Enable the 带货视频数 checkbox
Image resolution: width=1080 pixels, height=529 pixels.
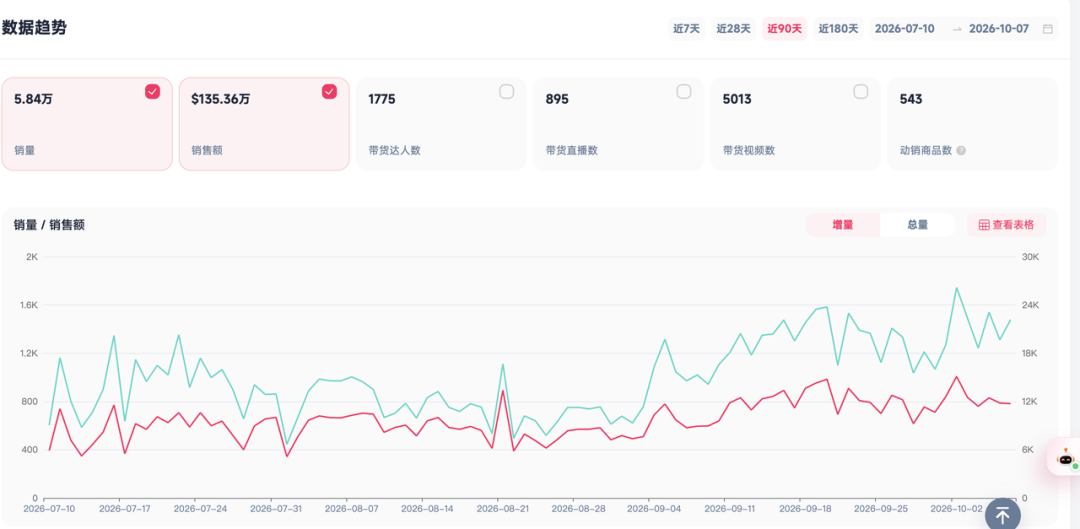861,92
